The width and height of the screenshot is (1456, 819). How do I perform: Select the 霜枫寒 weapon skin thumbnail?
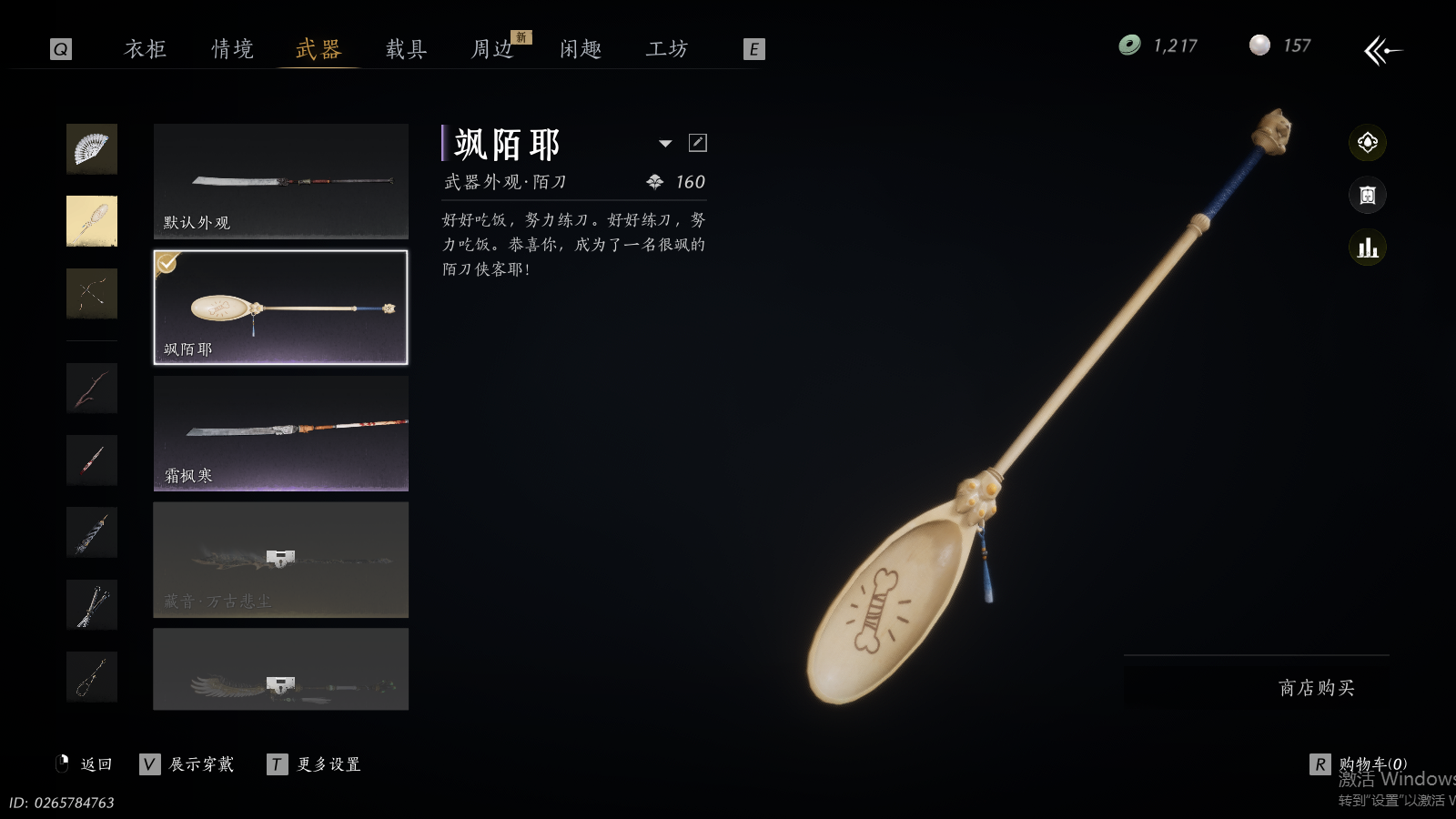pos(280,433)
